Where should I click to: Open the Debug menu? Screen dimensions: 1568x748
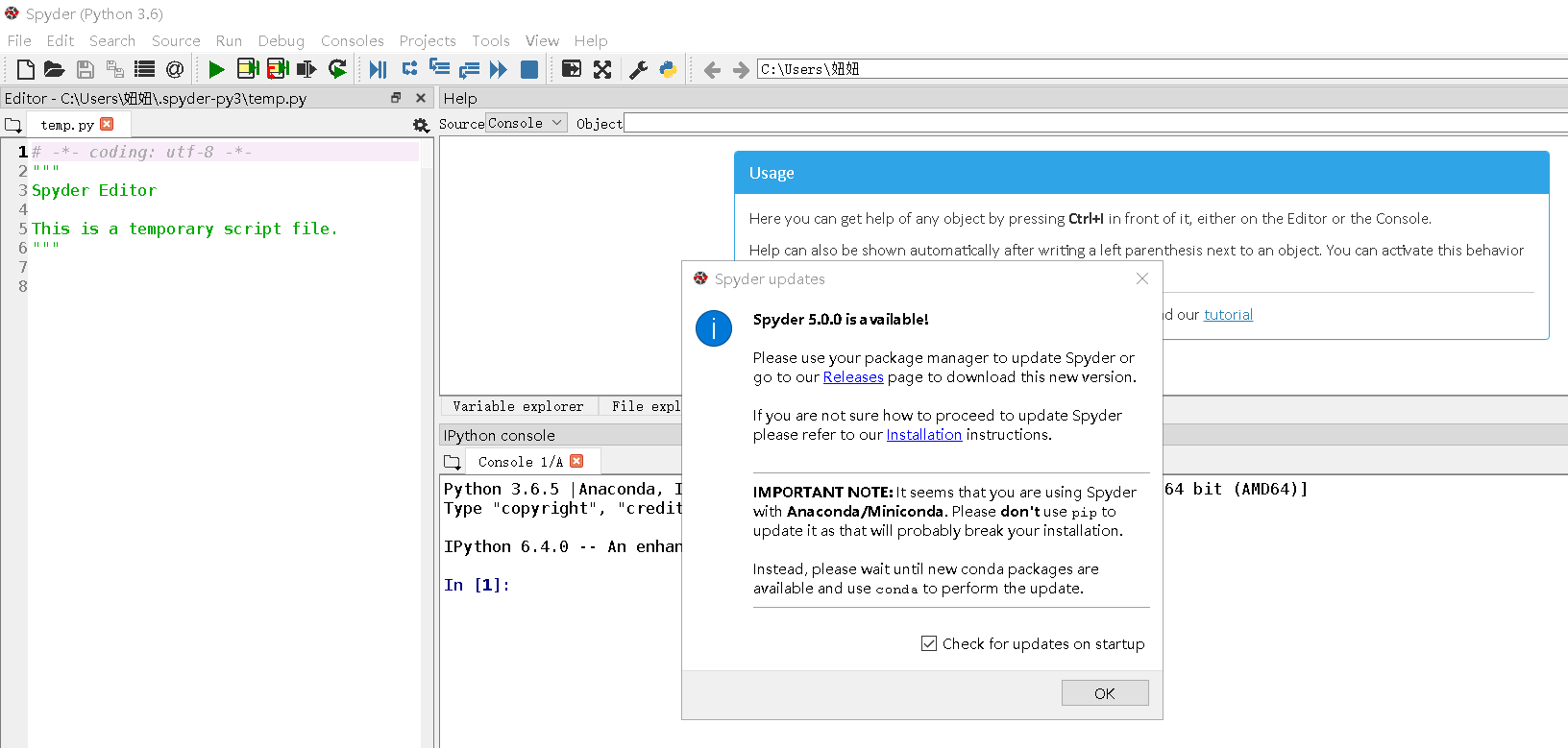point(281,40)
